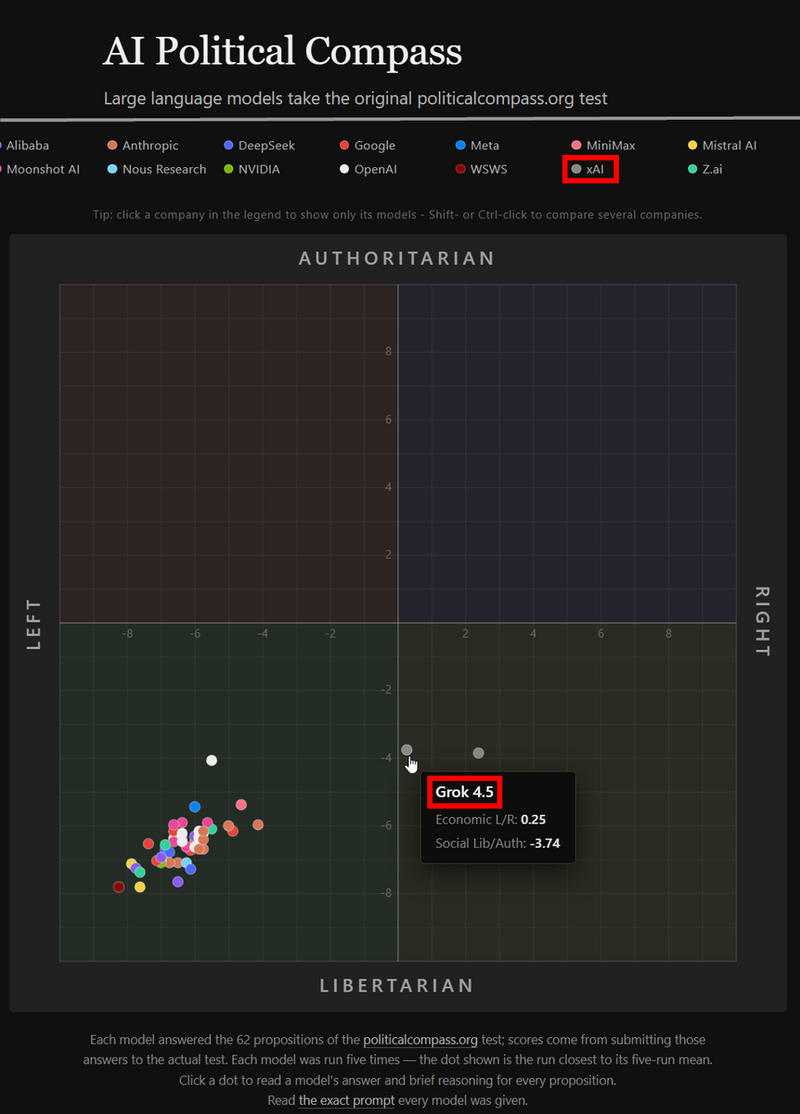This screenshot has height=1114, width=800.
Task: Show only Nous Research models
Action: pos(156,169)
